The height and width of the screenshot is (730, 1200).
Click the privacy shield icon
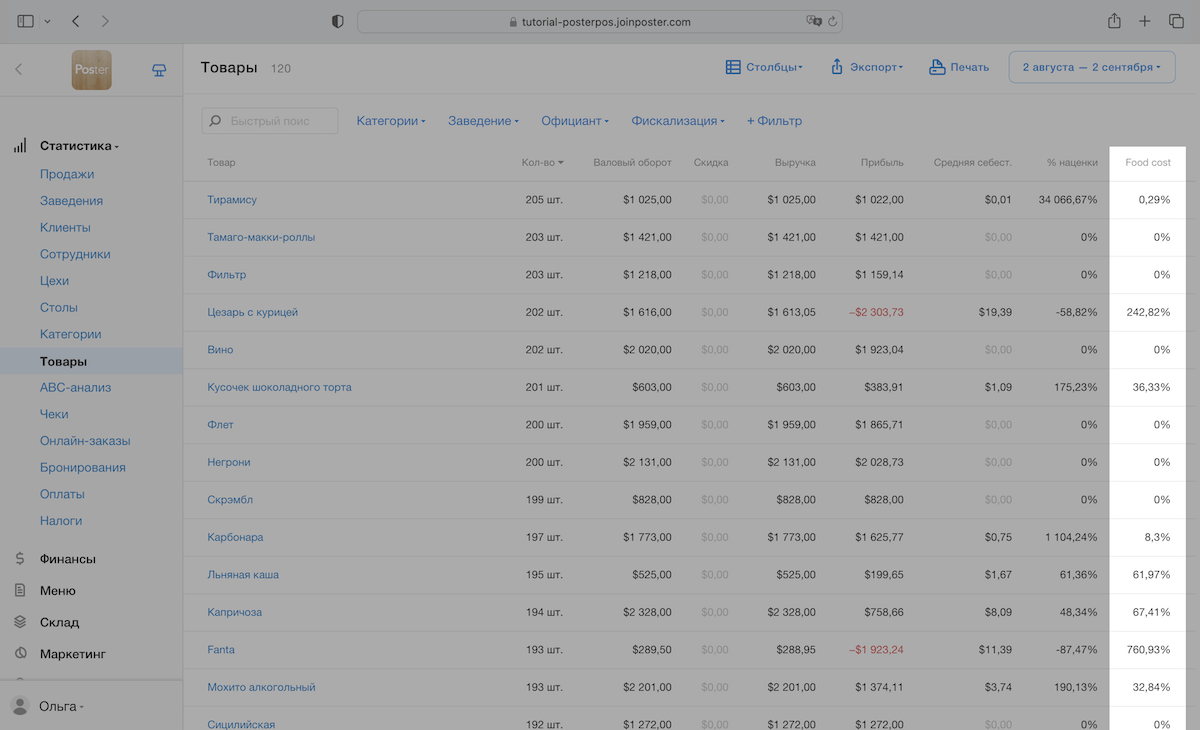[x=338, y=21]
